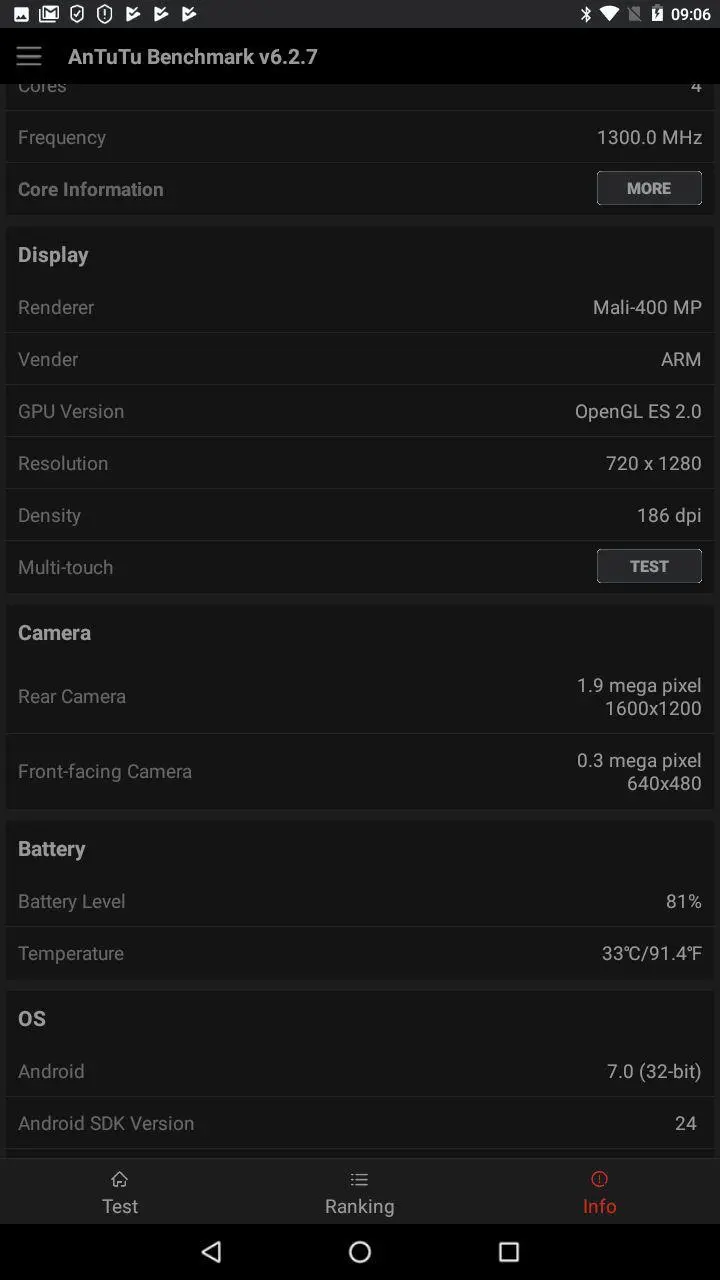Screen dimensions: 720x1280
Task: Tap the Resolution row
Action: (x=360, y=463)
